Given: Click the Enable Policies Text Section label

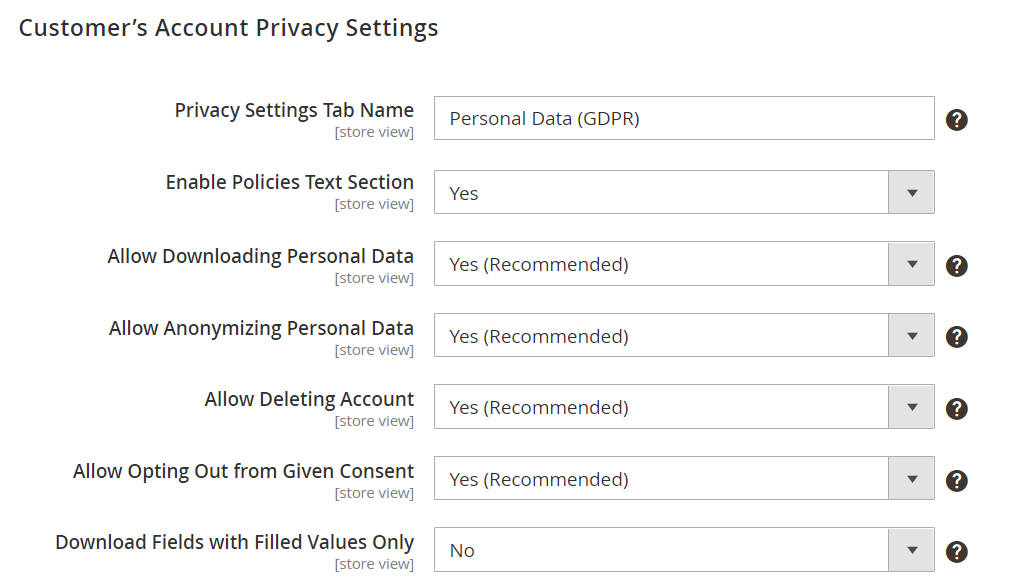Looking at the screenshot, I should pos(289,183).
